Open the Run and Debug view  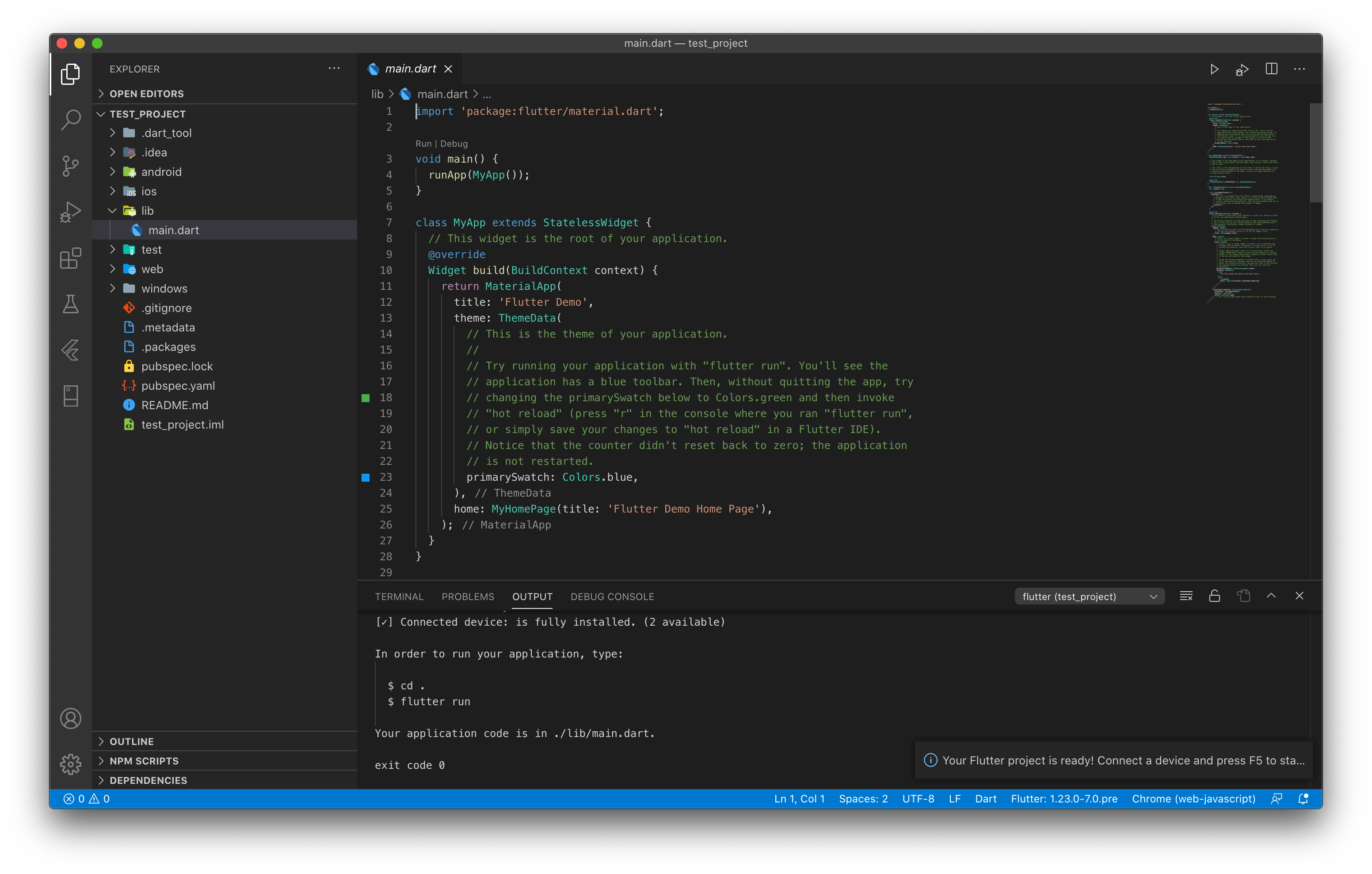coord(71,212)
